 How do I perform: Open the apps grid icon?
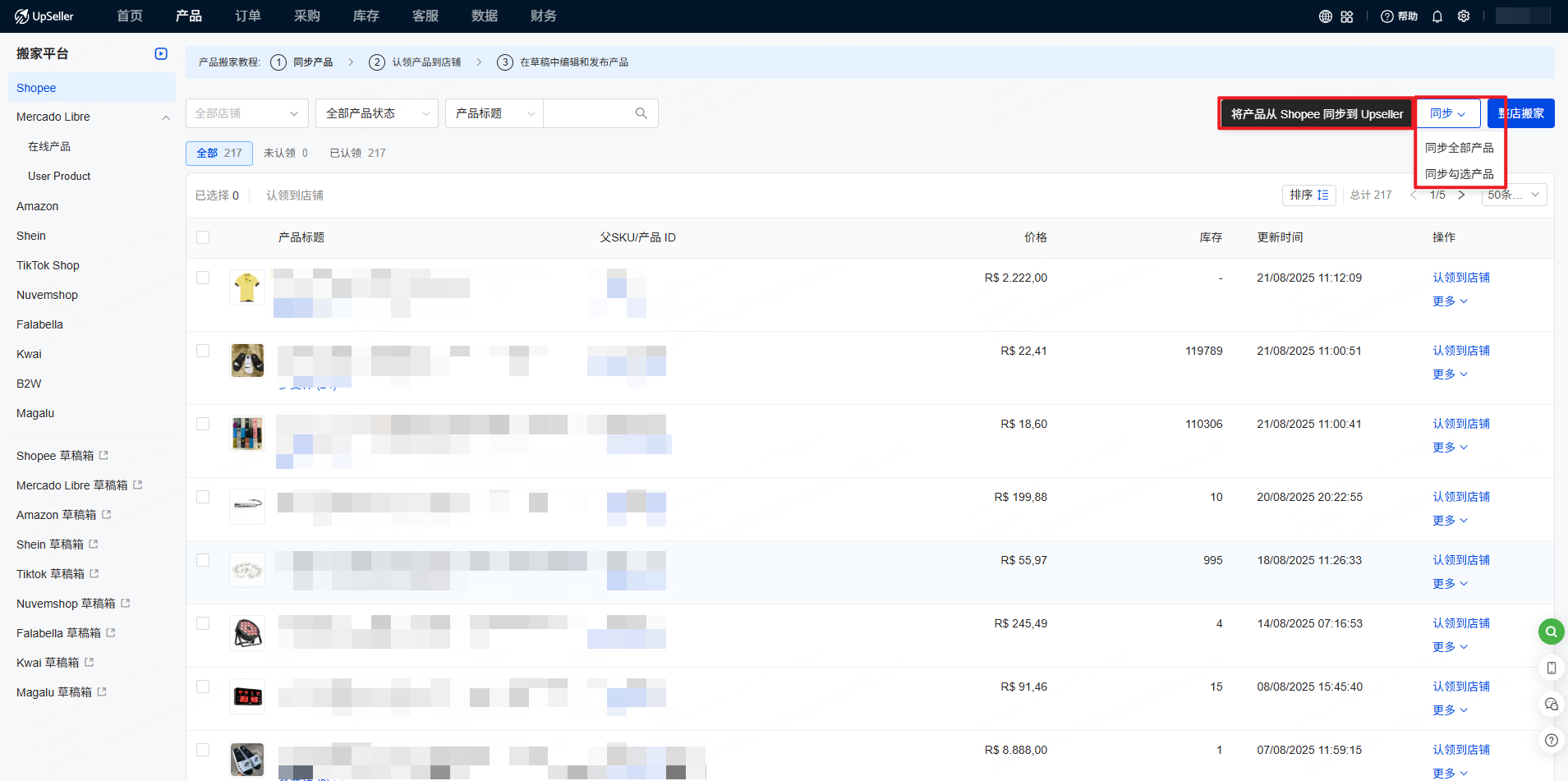[x=1347, y=16]
